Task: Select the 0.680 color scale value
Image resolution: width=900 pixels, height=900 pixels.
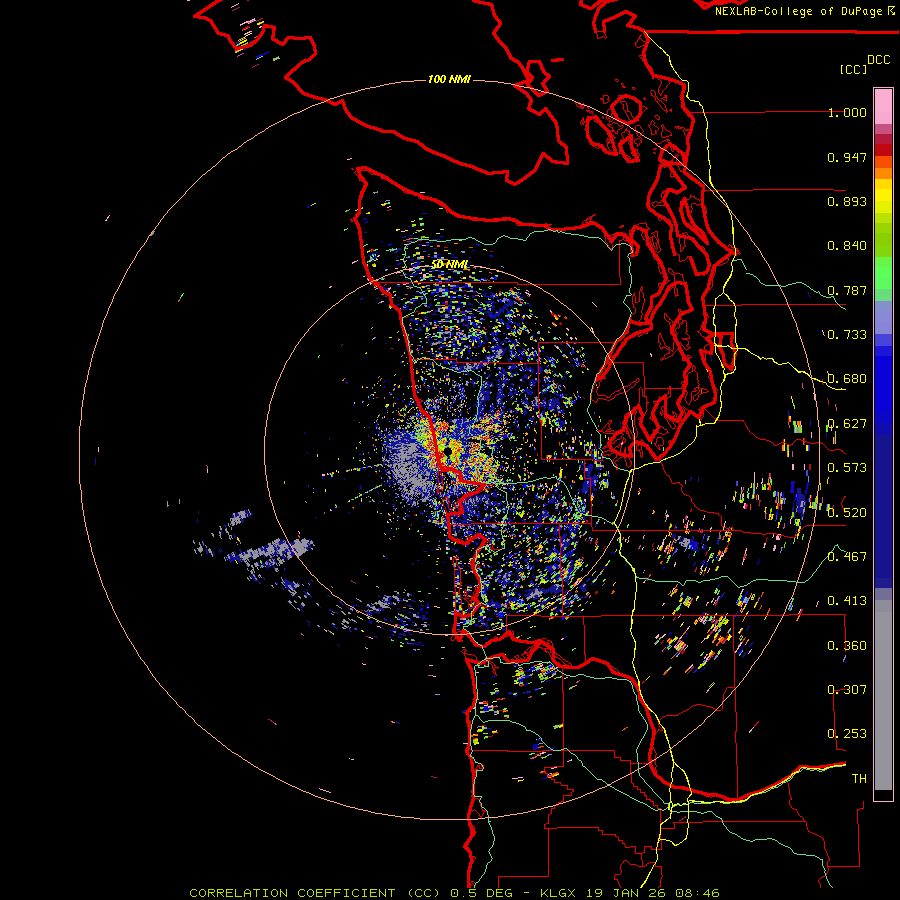Action: coord(847,379)
